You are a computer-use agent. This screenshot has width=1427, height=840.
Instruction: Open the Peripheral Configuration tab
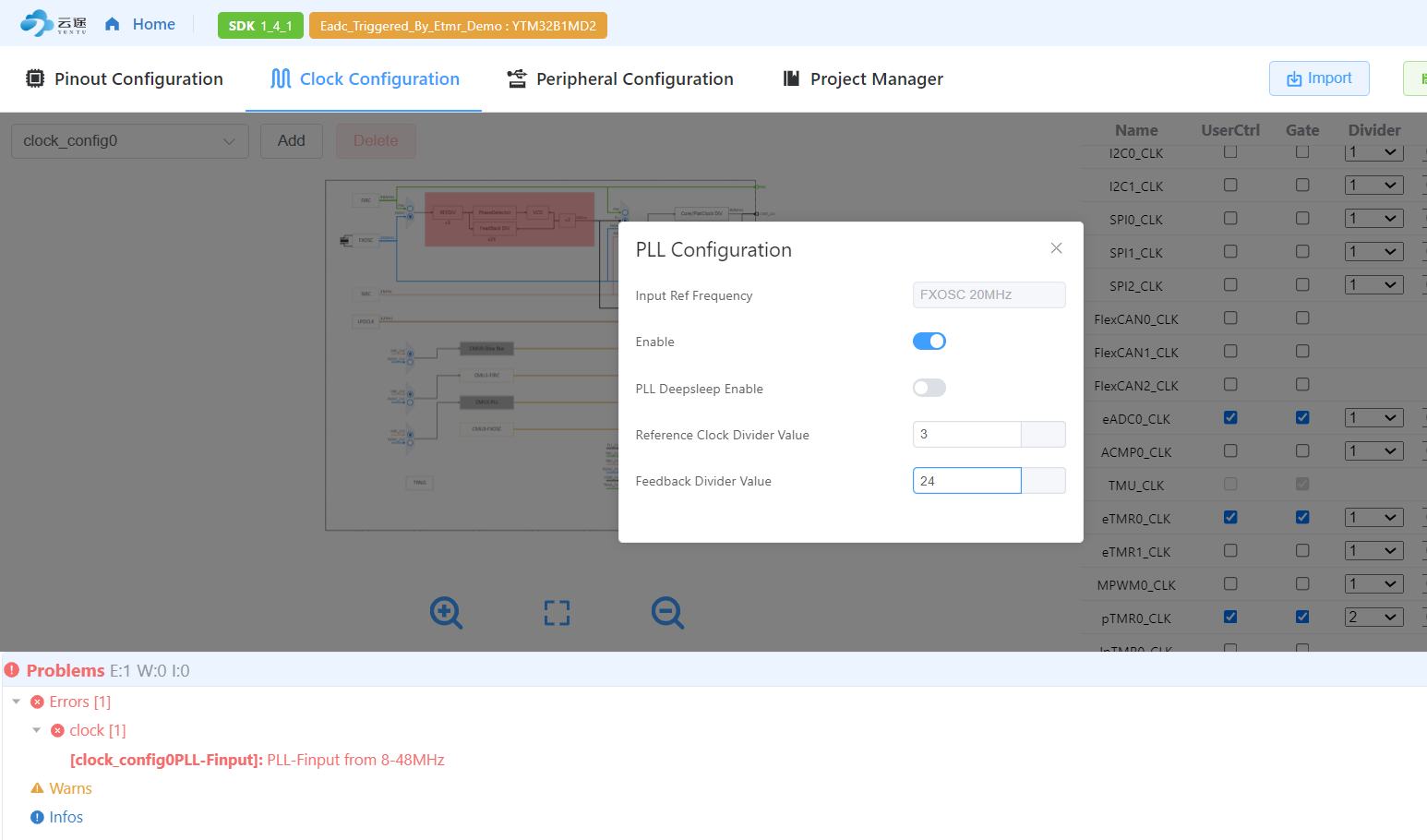[620, 78]
